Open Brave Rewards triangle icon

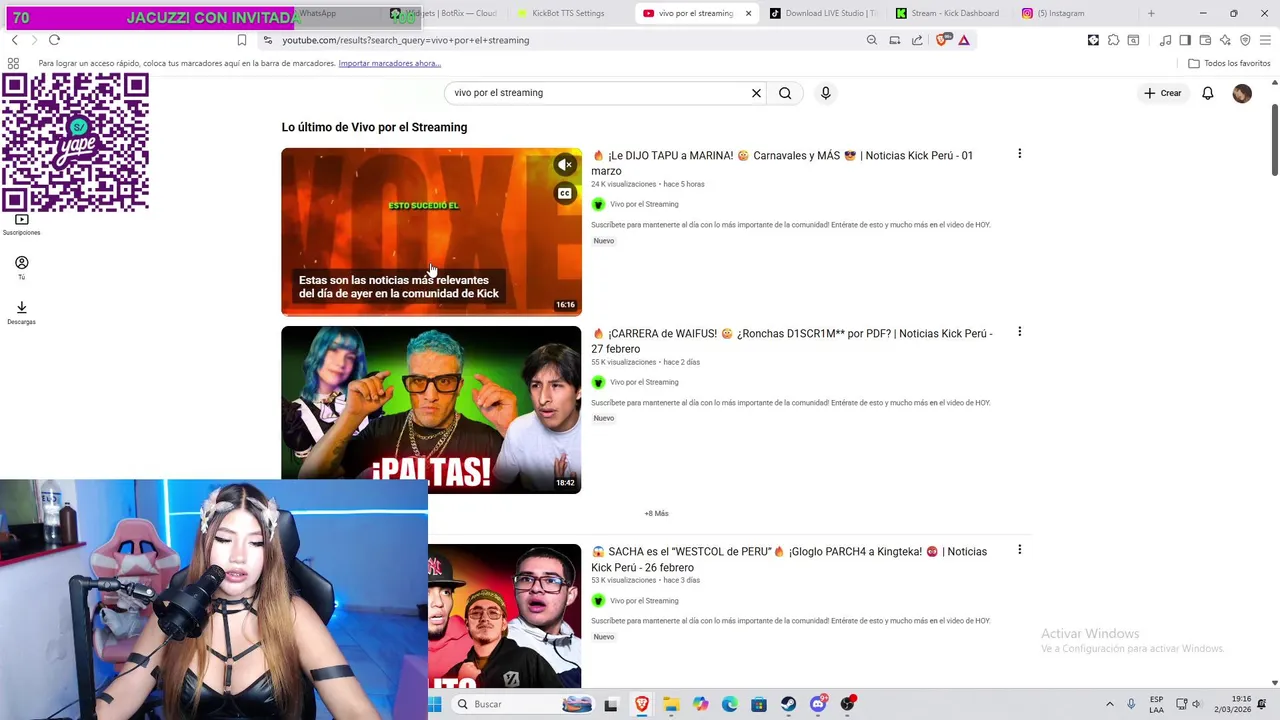pyautogui.click(x=964, y=40)
